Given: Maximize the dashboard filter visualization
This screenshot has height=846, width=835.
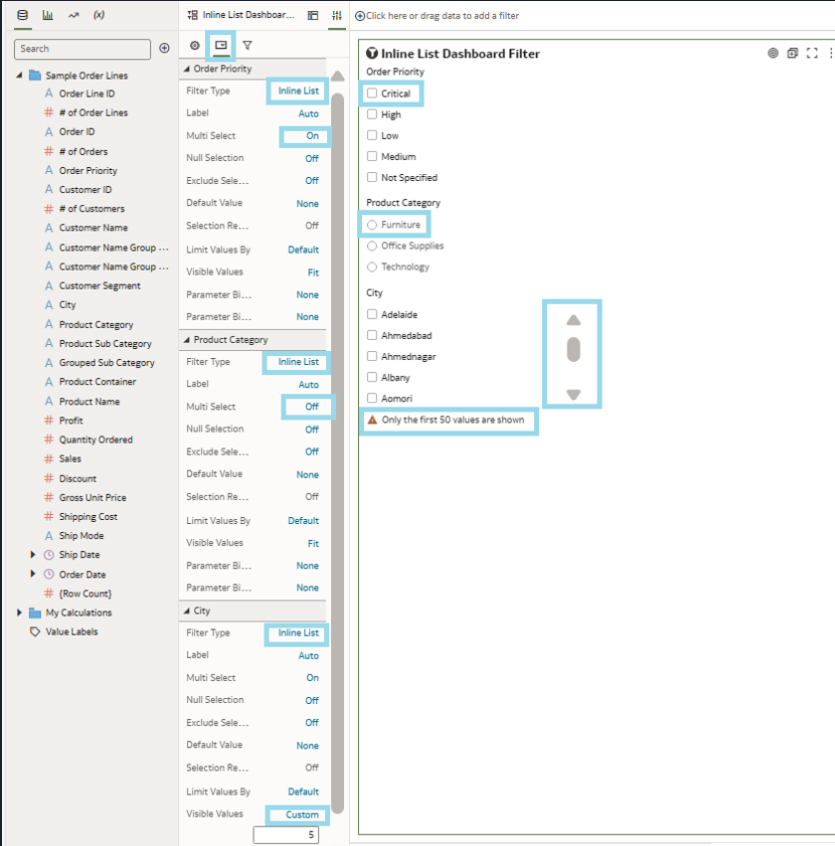Looking at the screenshot, I should point(811,53).
